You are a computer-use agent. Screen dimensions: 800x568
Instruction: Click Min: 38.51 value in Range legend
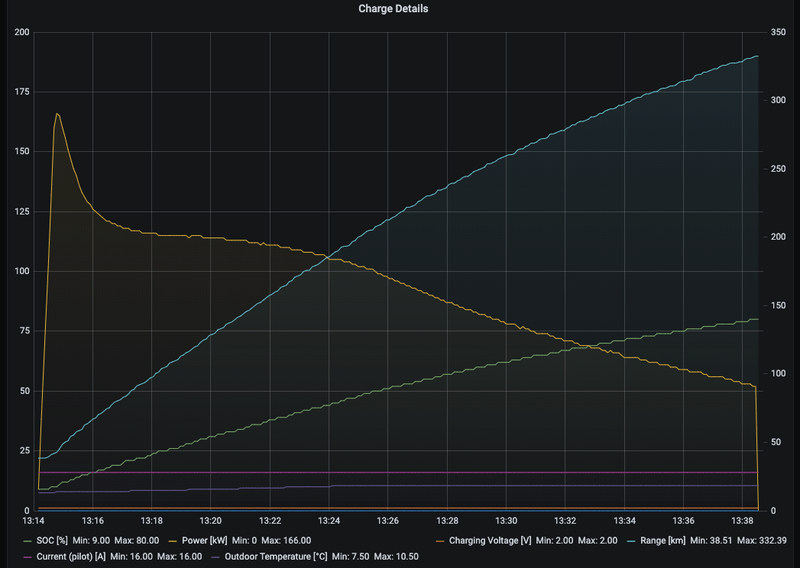tap(711, 540)
